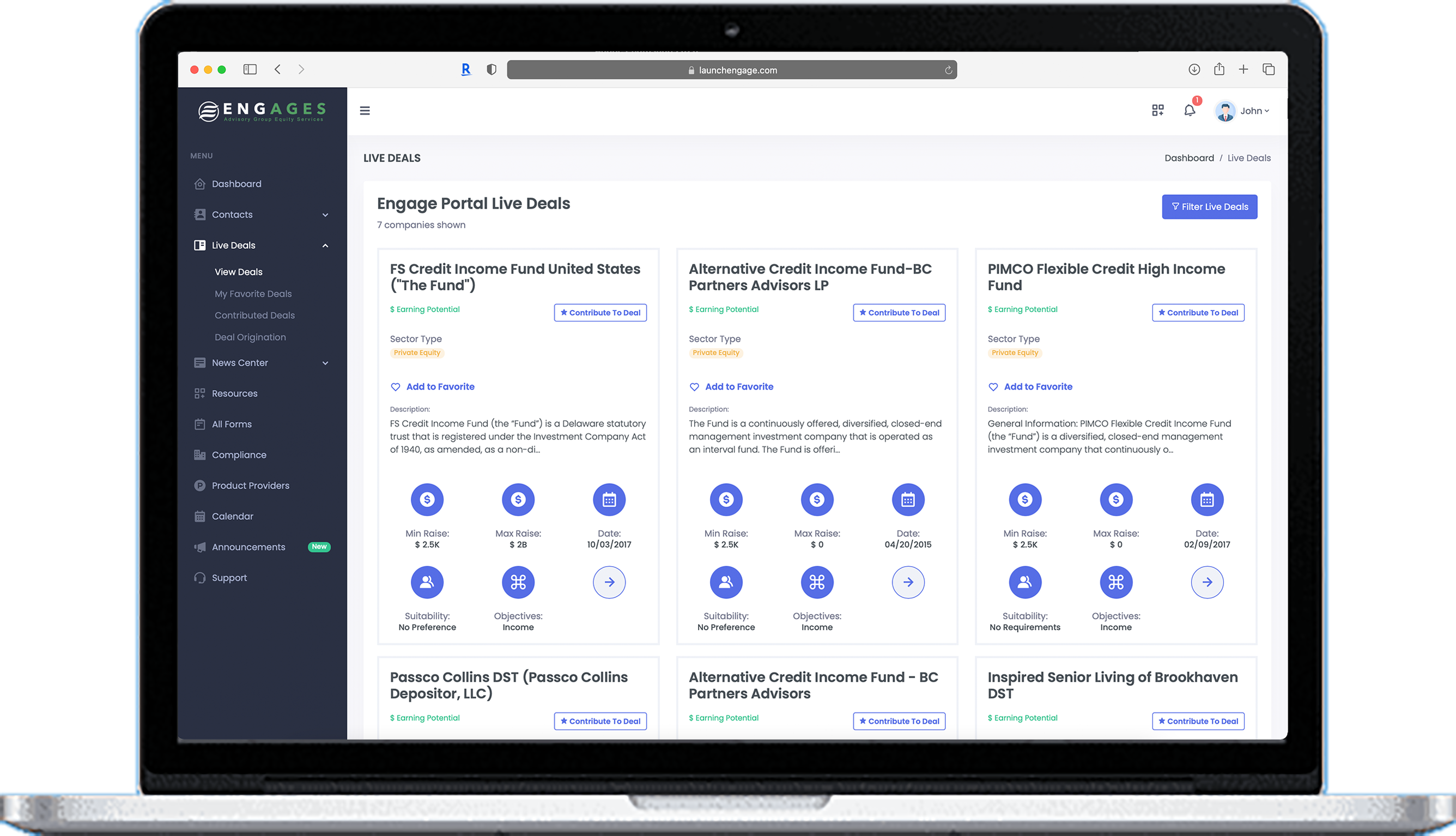Image resolution: width=1456 pixels, height=836 pixels.
Task: Favorite the PIMCO Flexible Credit fund
Action: (1030, 386)
